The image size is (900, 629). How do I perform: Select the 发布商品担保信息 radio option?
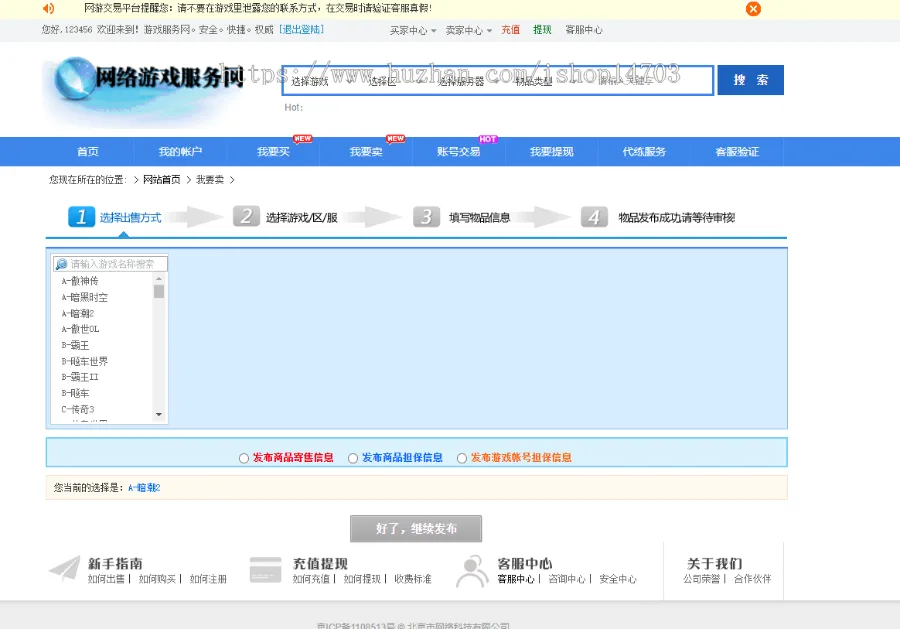(352, 457)
